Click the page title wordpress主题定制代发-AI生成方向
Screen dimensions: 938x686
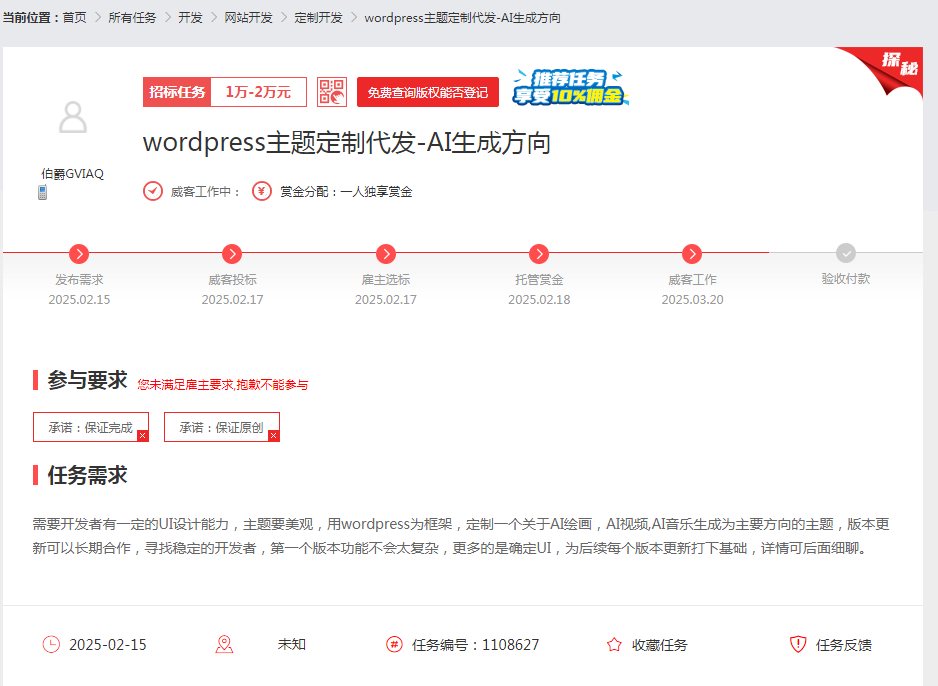tap(347, 143)
